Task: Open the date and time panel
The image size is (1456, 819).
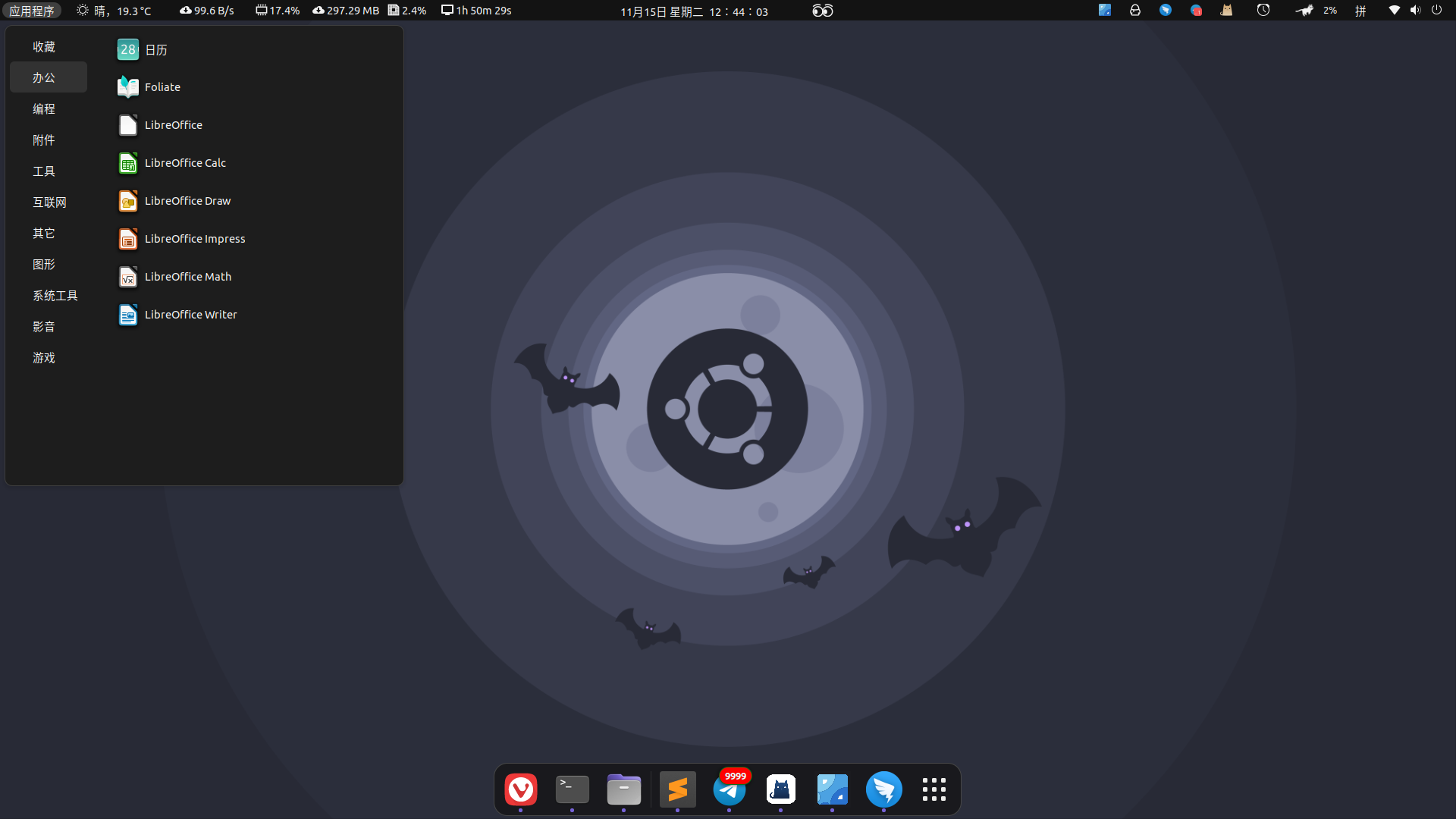Action: click(x=693, y=11)
